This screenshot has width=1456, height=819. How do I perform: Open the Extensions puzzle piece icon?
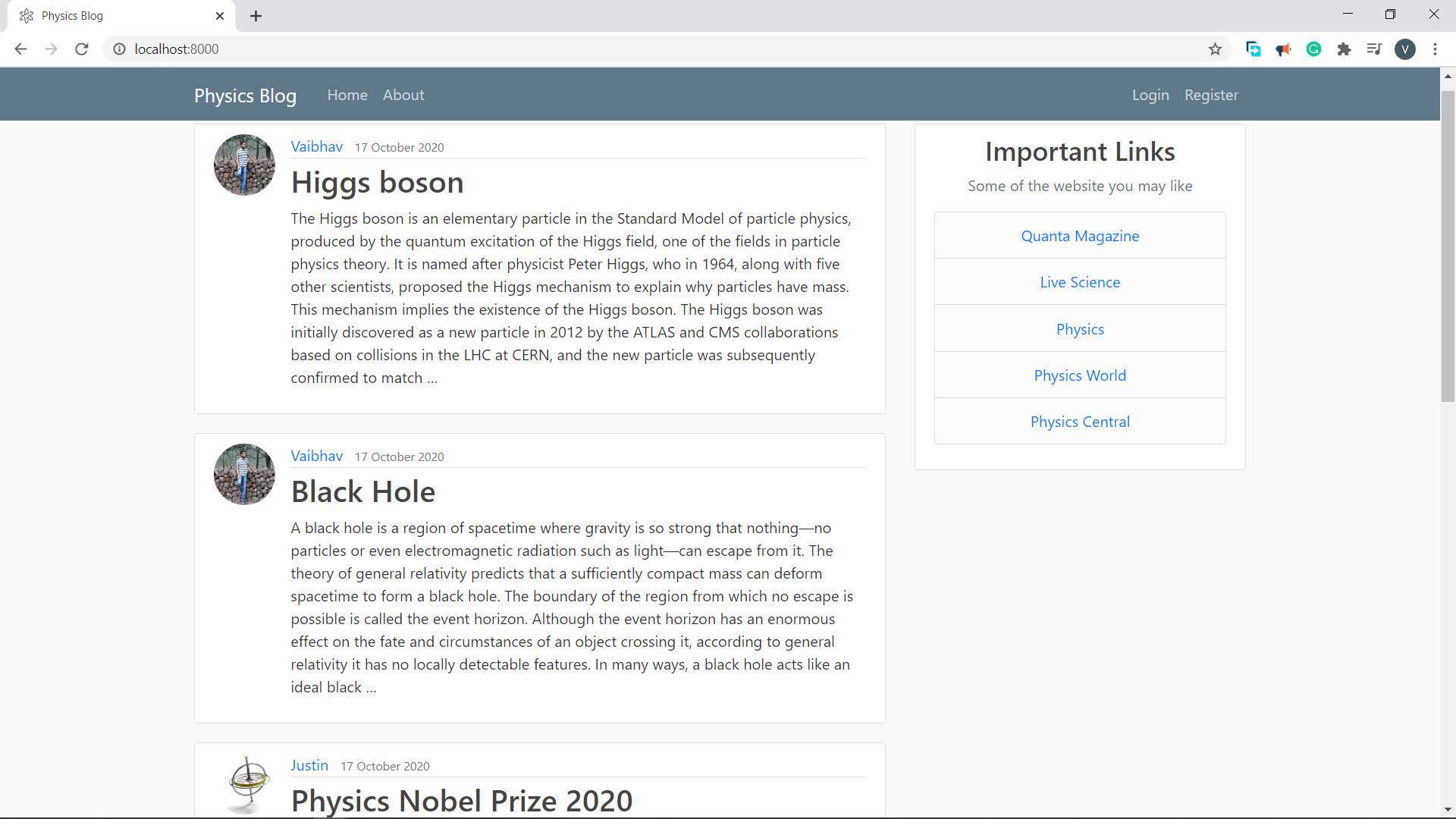click(1344, 49)
